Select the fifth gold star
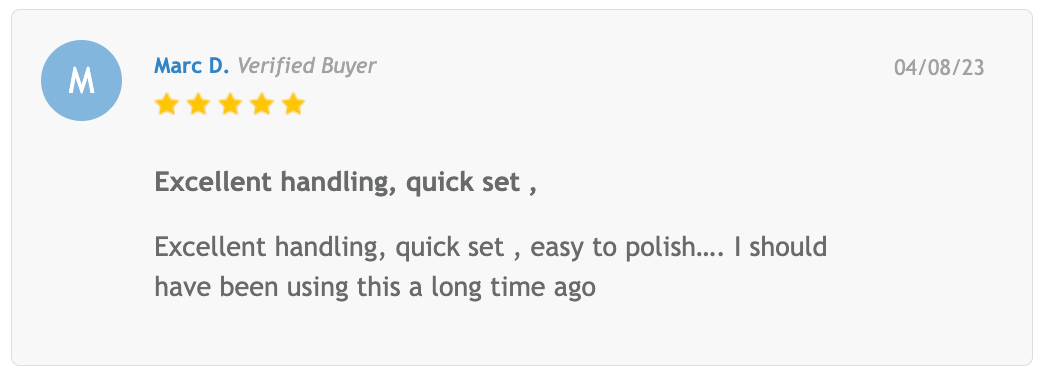 [293, 104]
